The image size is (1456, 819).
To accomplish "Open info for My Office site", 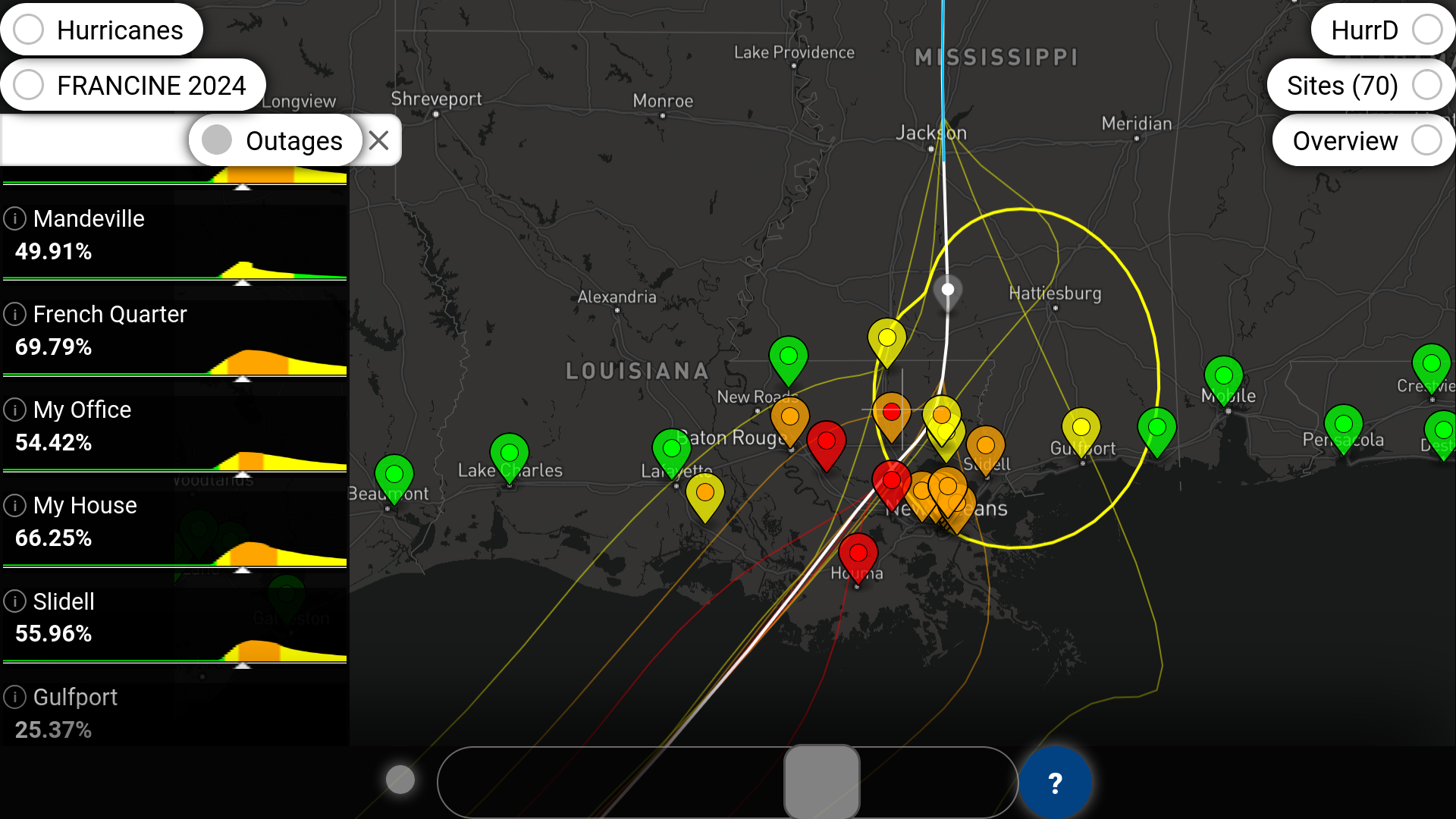I will tap(14, 409).
